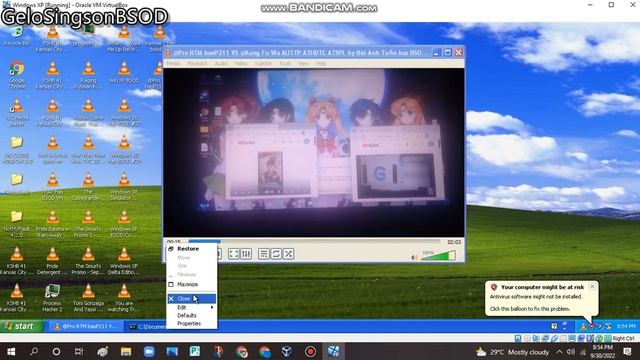Switch to C:\Documents command prompt taskbar button
The width and height of the screenshot is (640, 360).
point(147,327)
